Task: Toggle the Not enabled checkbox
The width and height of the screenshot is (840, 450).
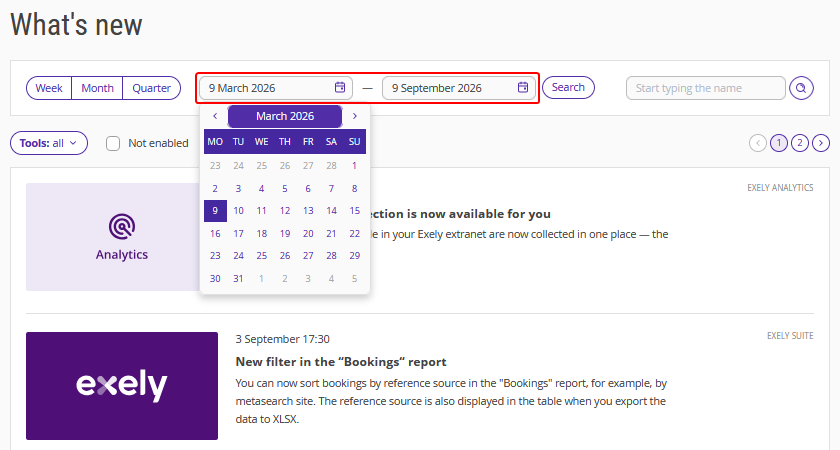Action: [x=112, y=143]
